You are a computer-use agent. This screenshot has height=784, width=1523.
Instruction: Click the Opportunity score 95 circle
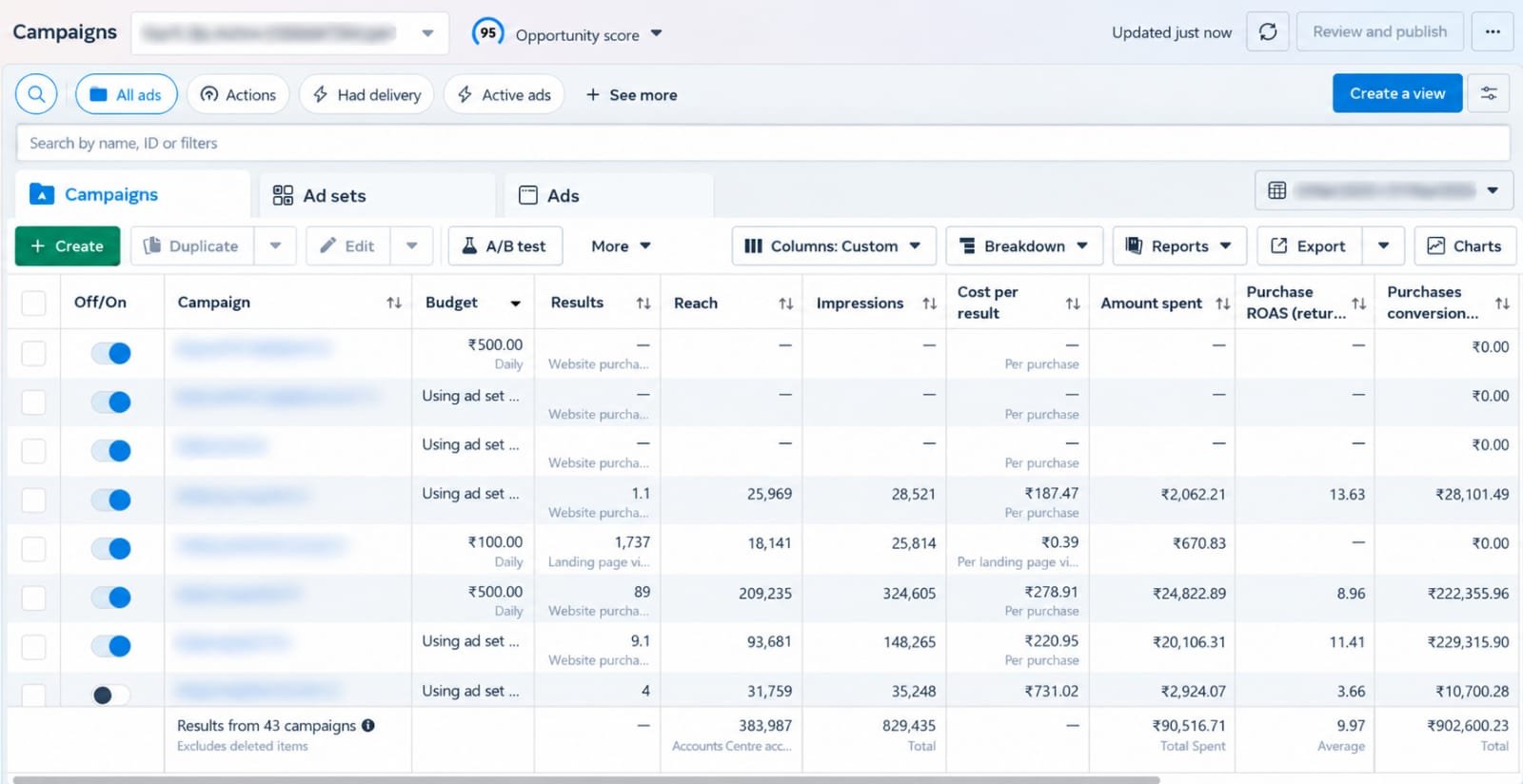487,32
